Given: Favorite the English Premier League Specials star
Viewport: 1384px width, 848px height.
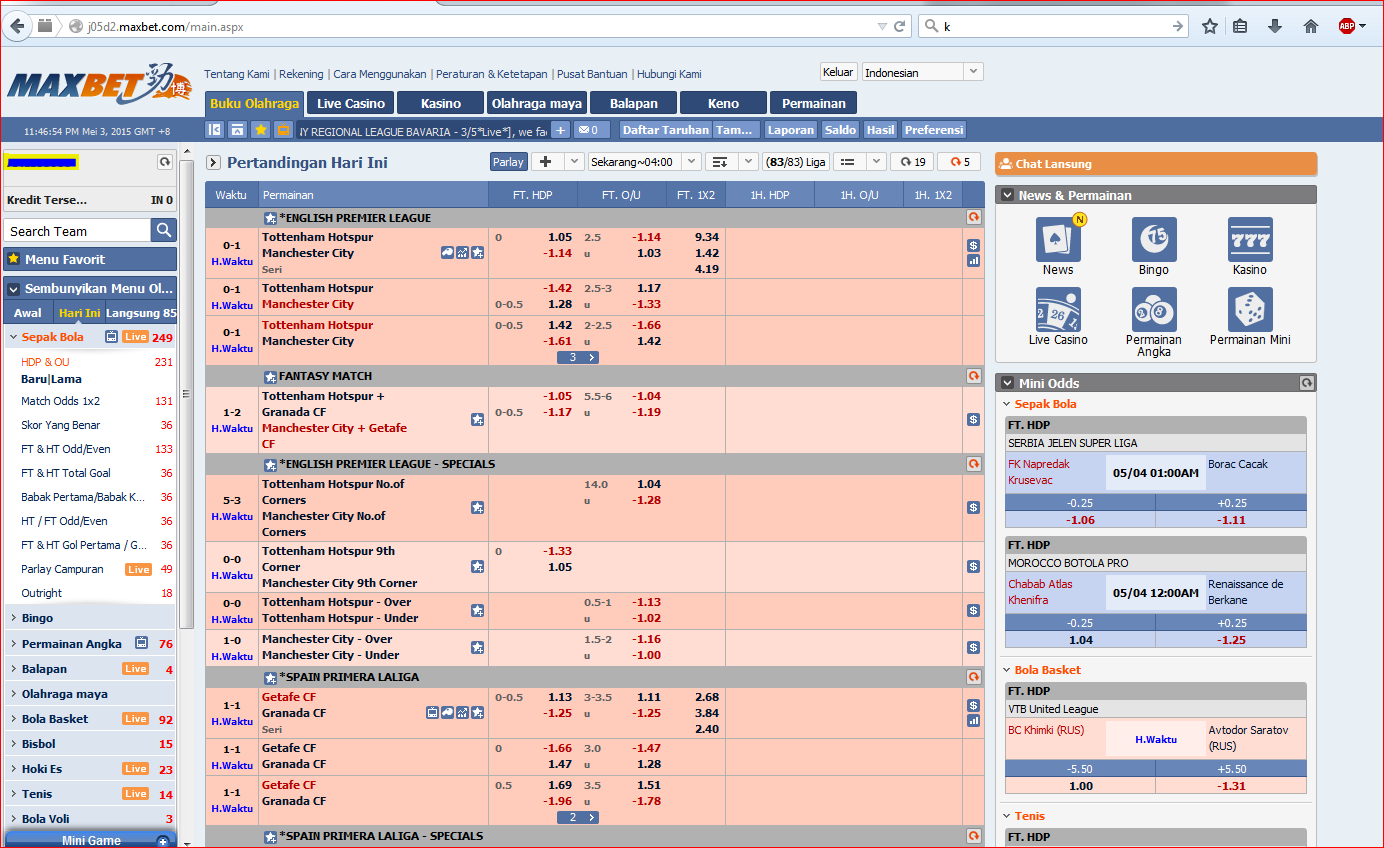Looking at the screenshot, I should (x=270, y=465).
